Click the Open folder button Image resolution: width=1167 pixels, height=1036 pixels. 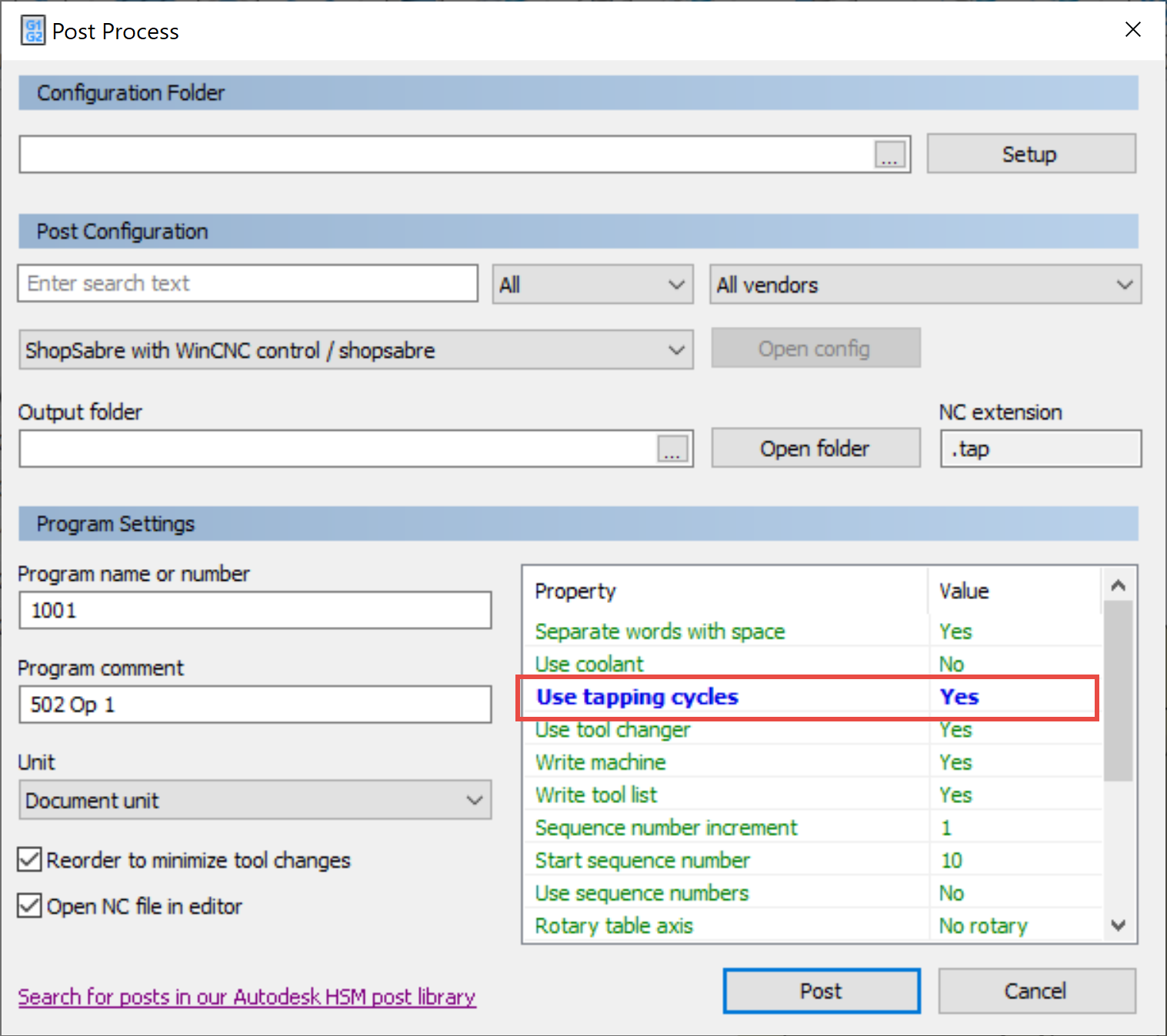coord(815,448)
